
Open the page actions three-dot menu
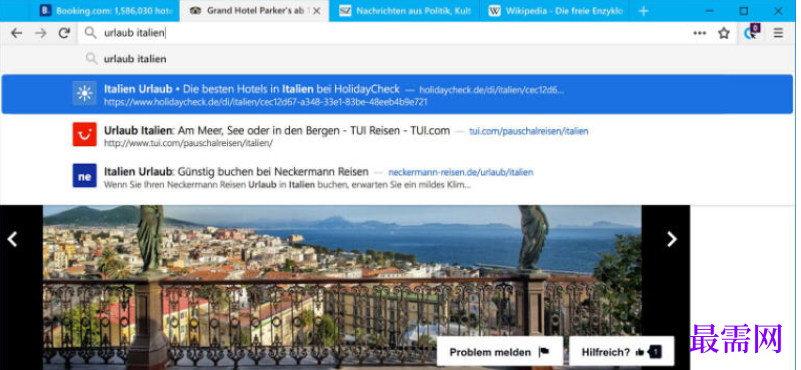(699, 33)
